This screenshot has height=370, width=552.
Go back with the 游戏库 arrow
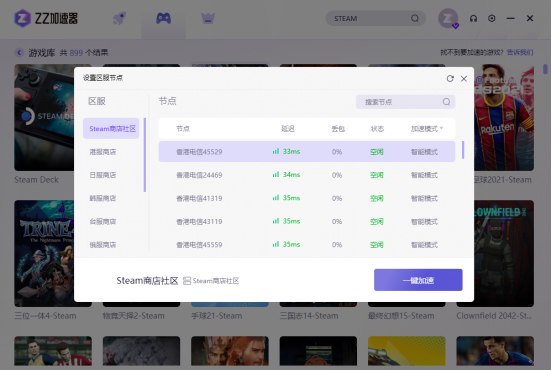point(19,53)
